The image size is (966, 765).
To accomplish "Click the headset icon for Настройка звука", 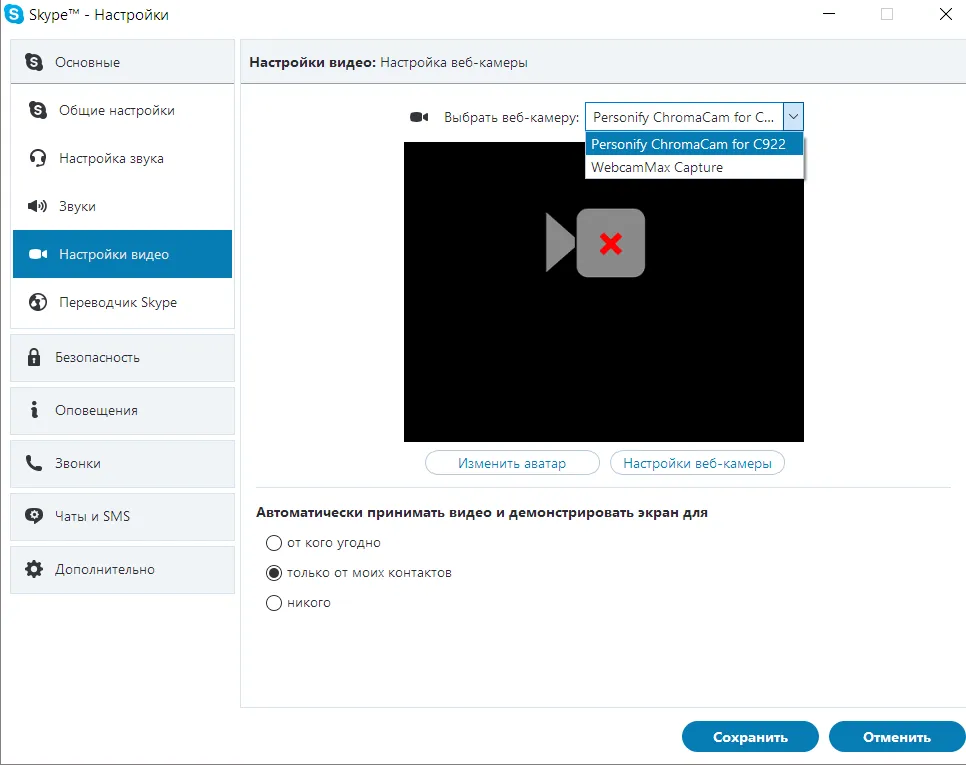I will [x=38, y=158].
